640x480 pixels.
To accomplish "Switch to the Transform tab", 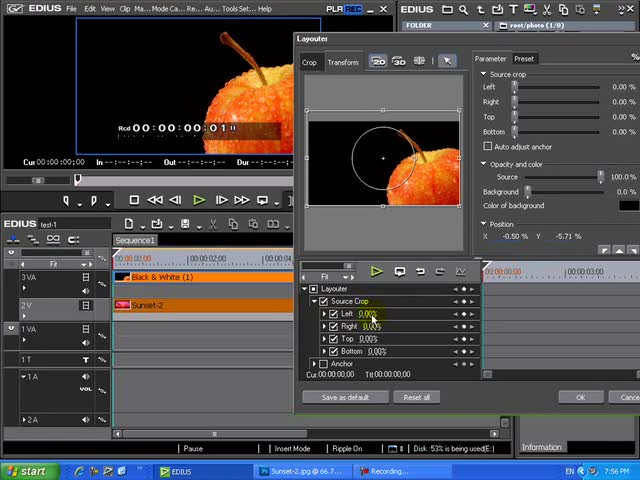I will [343, 62].
